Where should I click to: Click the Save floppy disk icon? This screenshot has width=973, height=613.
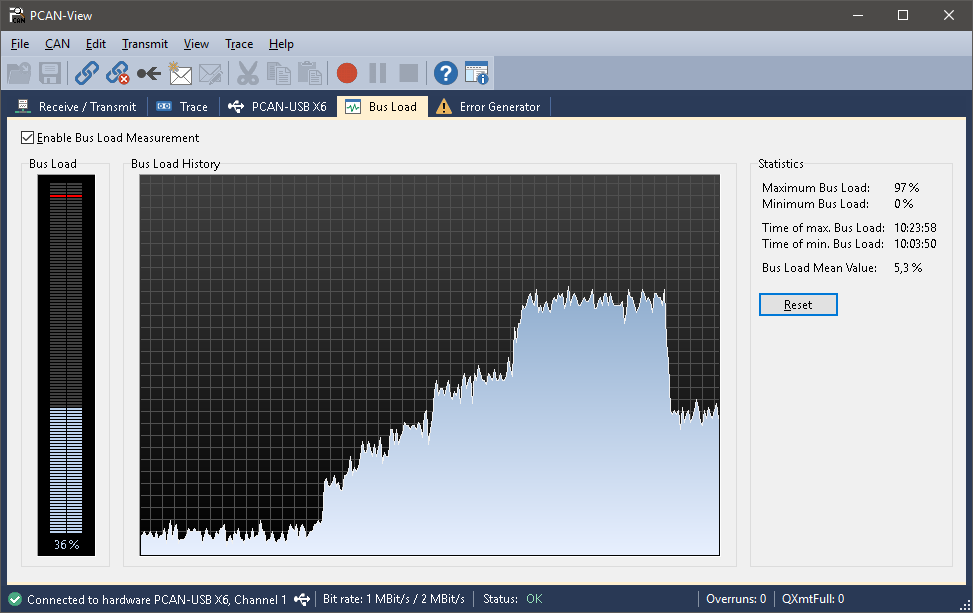coord(50,73)
